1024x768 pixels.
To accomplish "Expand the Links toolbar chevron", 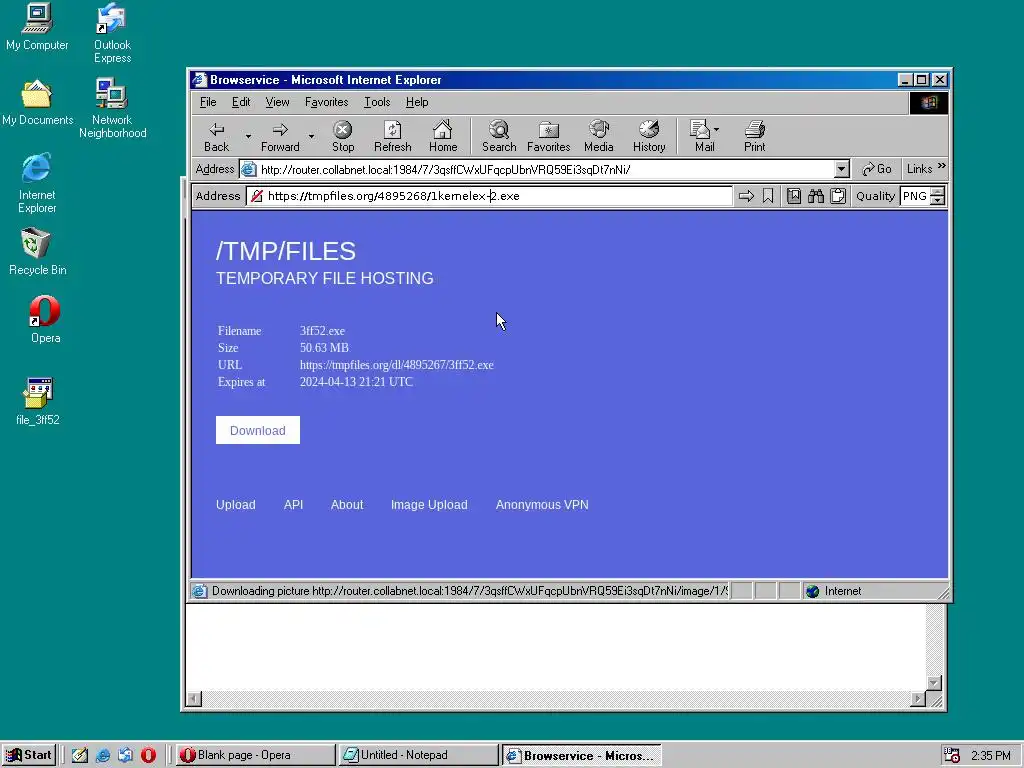I will (x=942, y=167).
